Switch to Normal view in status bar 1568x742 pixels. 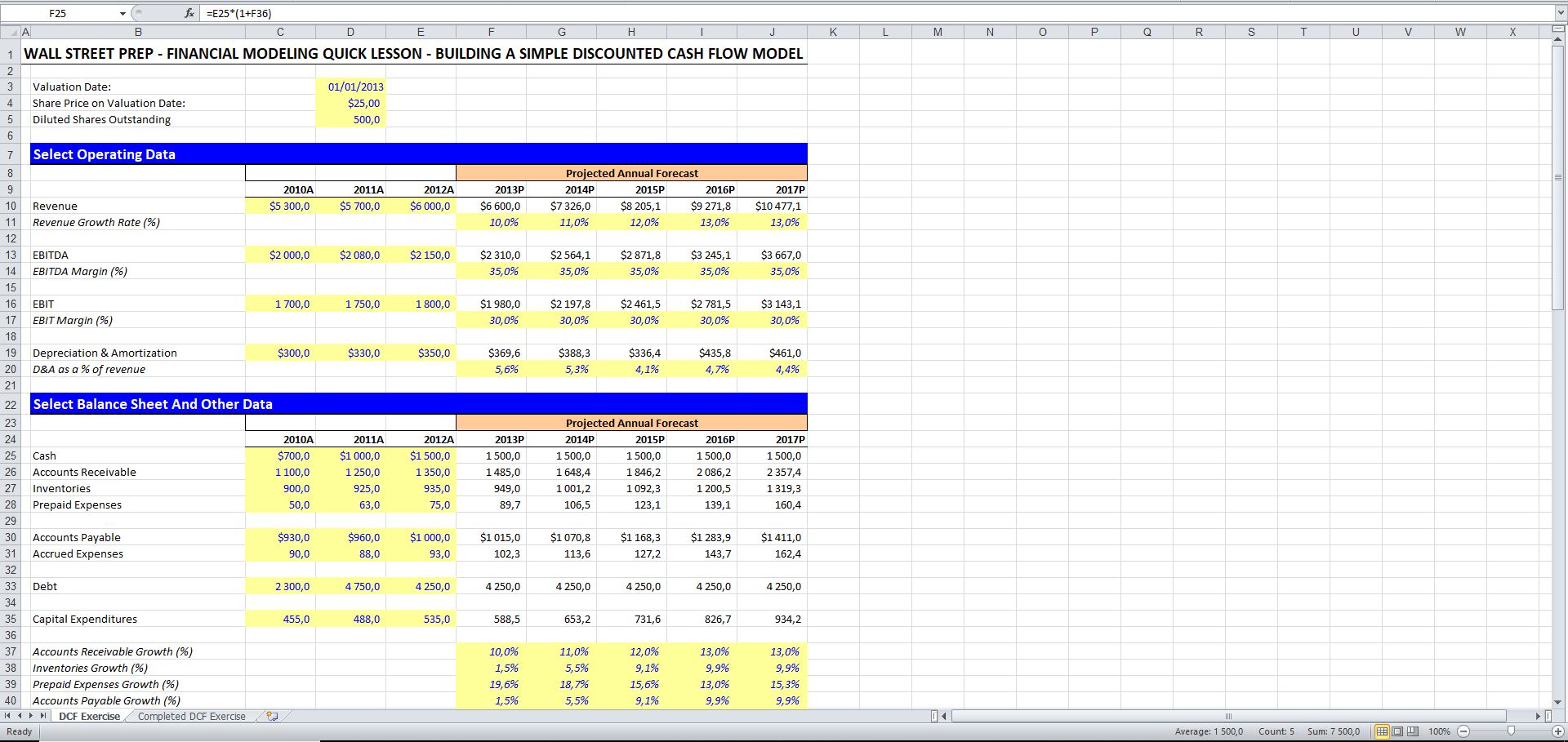[x=1382, y=732]
